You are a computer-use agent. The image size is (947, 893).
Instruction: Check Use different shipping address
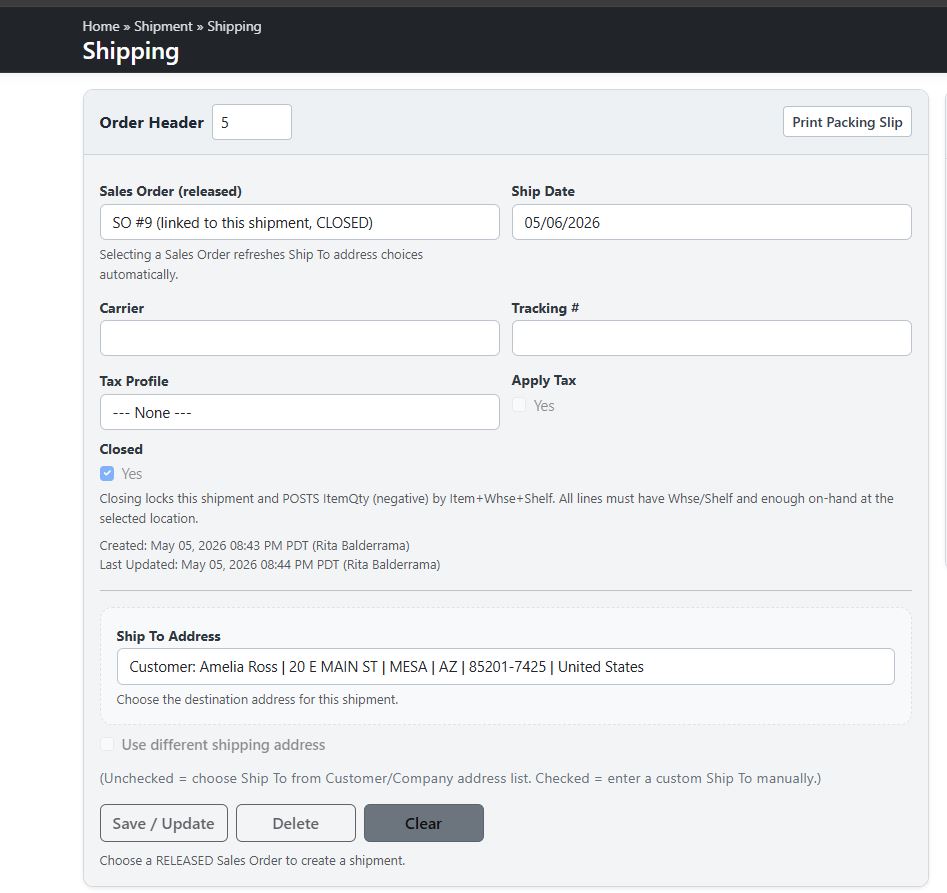point(107,744)
